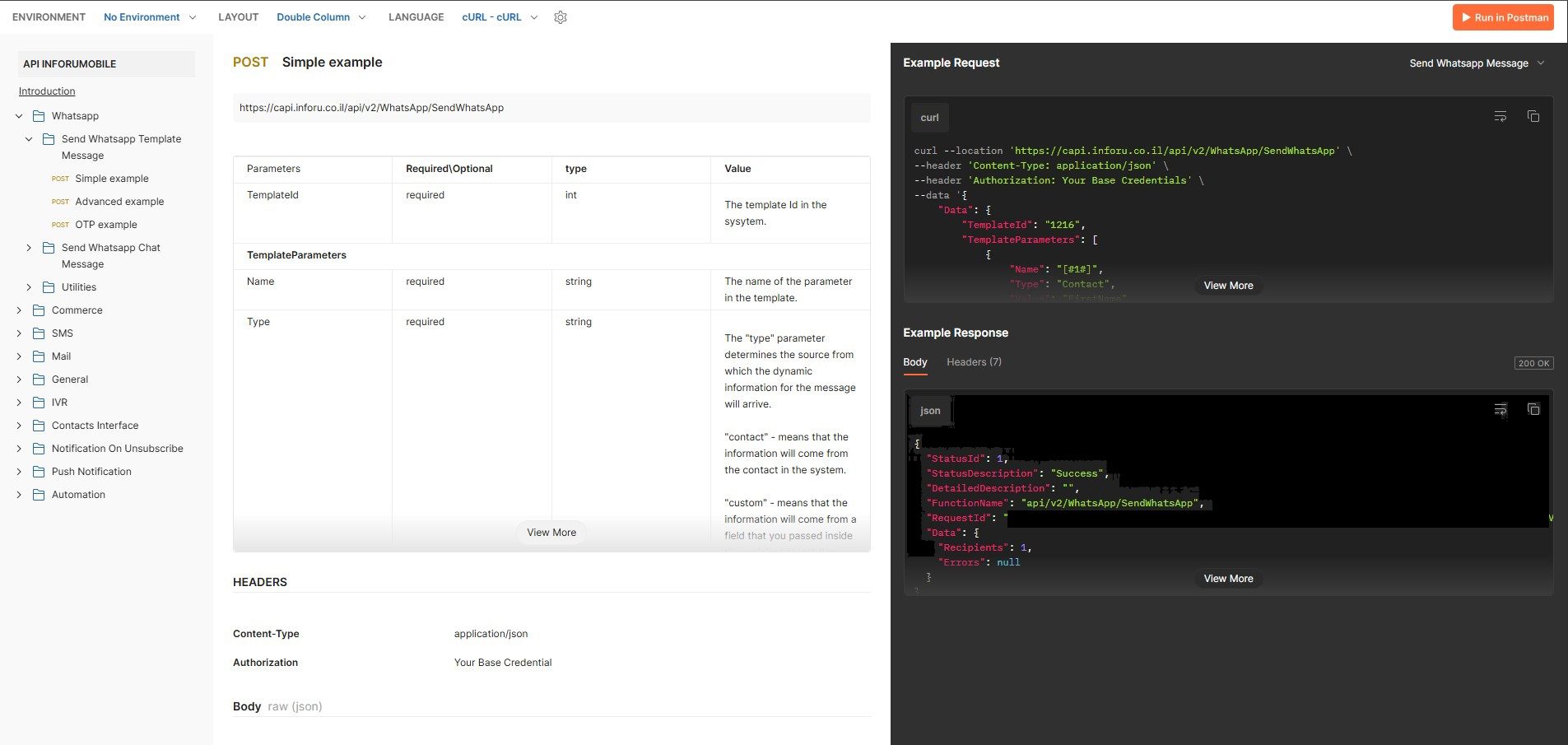
Task: Expand the Send Whatsapp Chat Message chevron
Action: click(29, 248)
